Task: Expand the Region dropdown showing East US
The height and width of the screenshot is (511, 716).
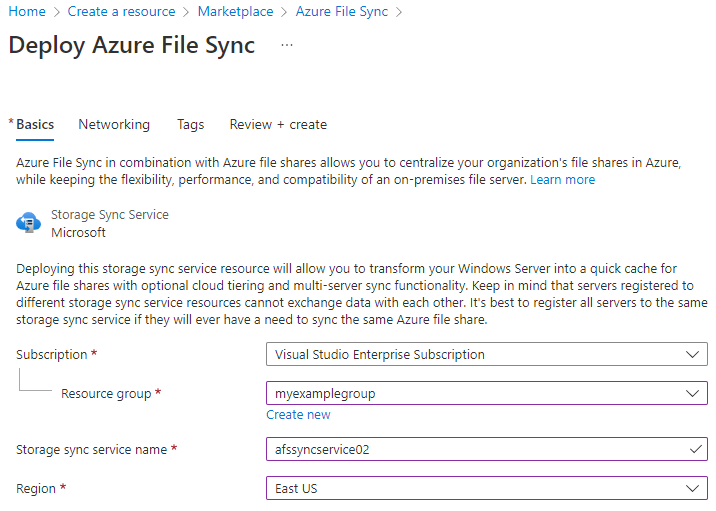Action: click(692, 488)
